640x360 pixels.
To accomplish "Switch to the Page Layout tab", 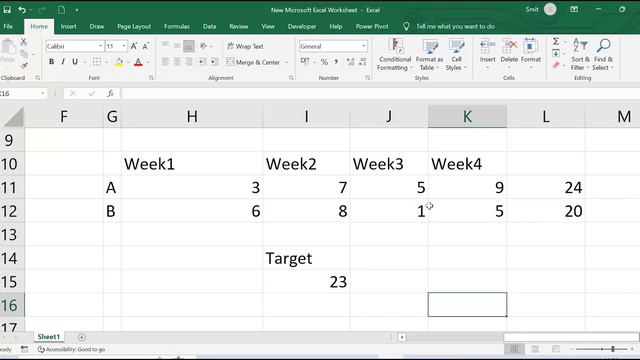I will click(134, 26).
